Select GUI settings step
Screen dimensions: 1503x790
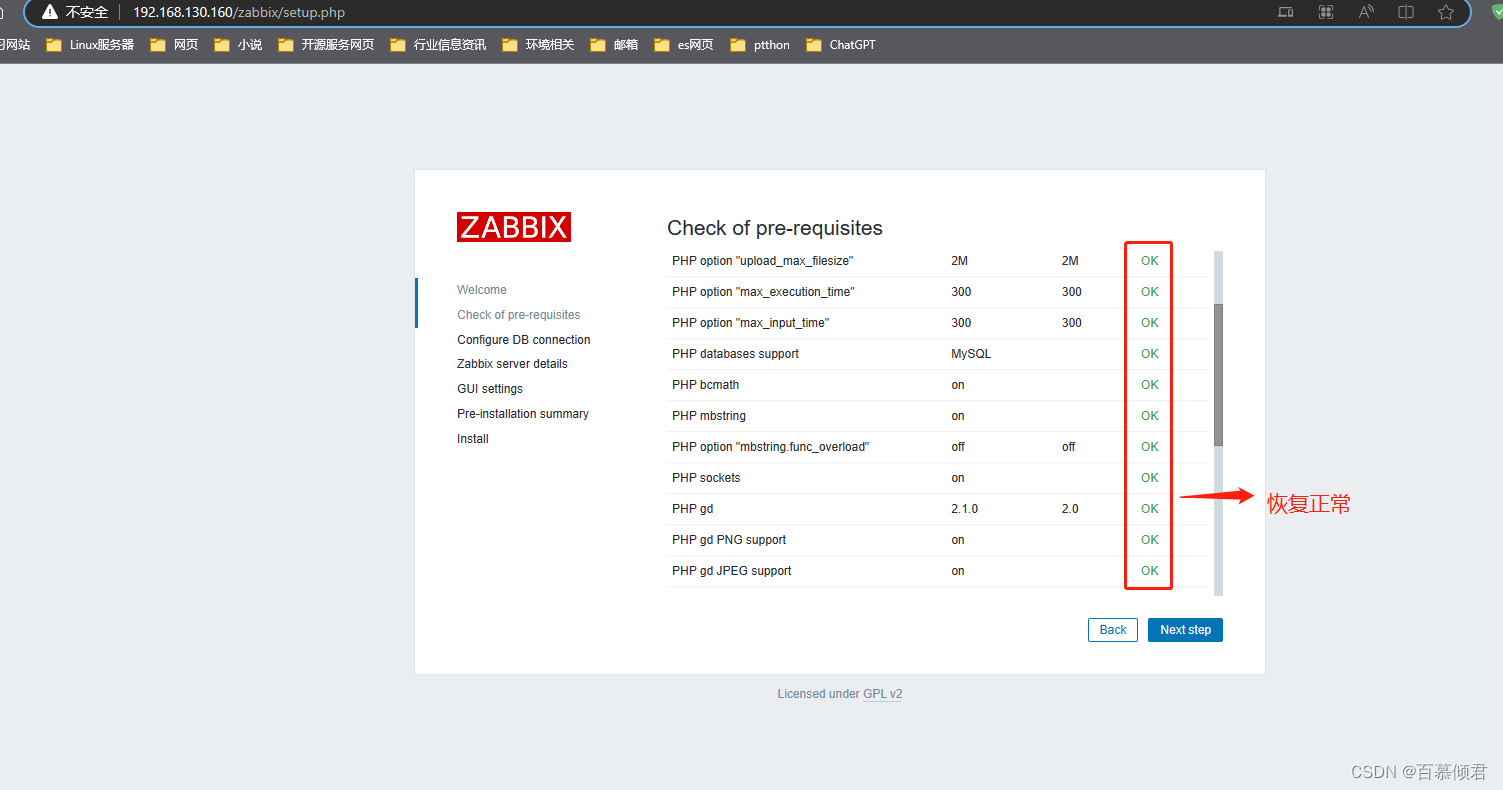(x=490, y=389)
